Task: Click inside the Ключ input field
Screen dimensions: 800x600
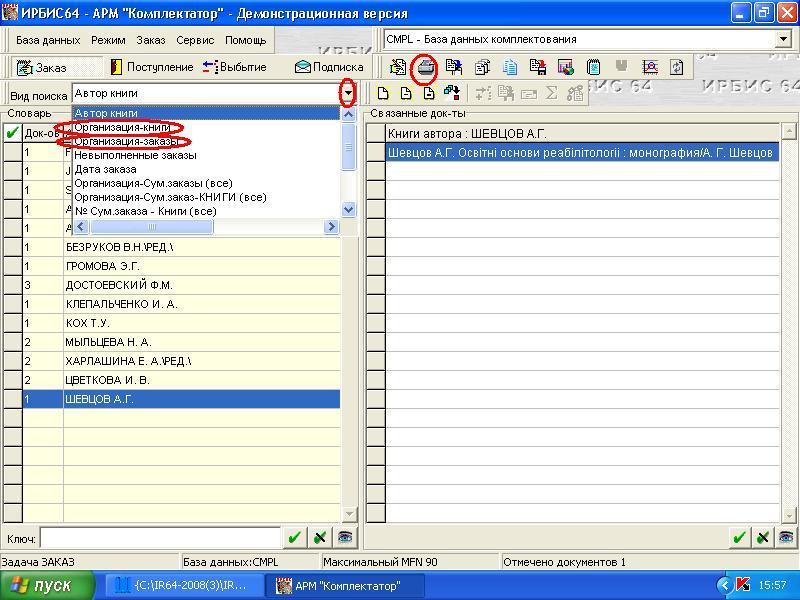Action: (x=160, y=537)
